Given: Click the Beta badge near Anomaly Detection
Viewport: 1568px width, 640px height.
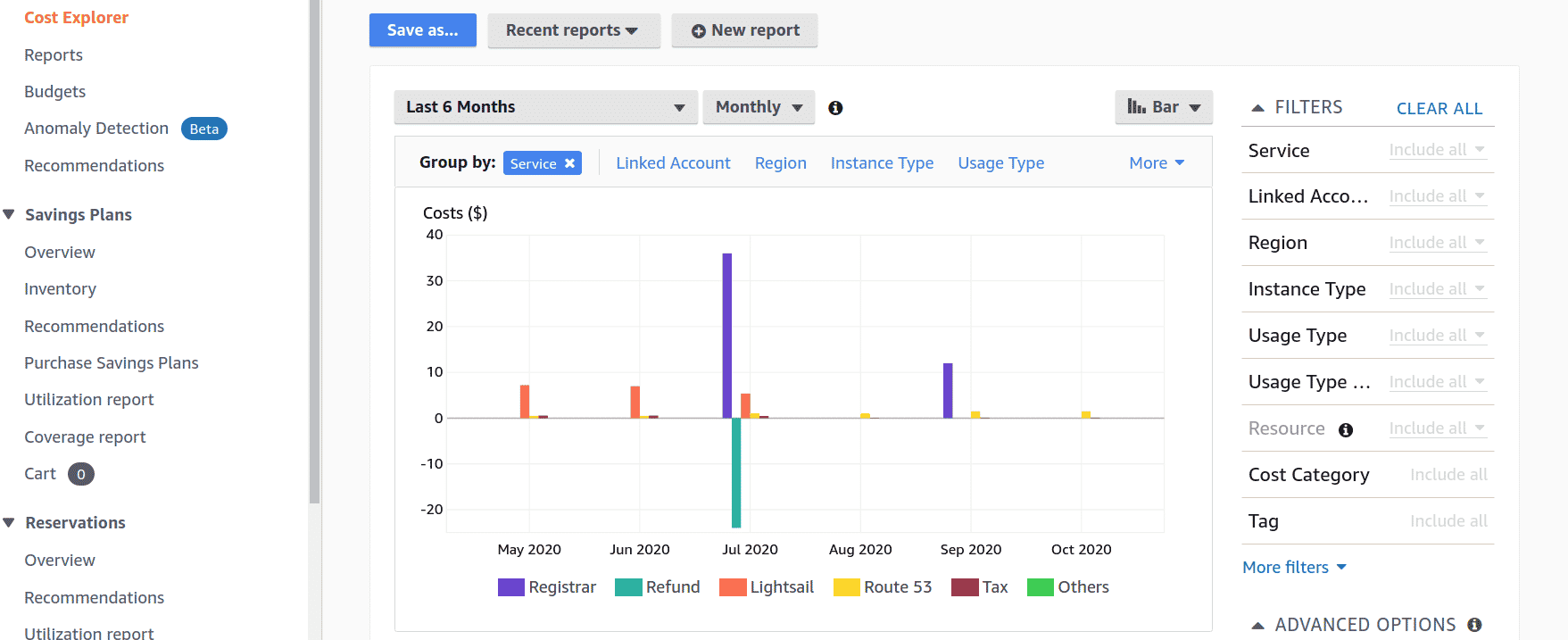Looking at the screenshot, I should 203,129.
